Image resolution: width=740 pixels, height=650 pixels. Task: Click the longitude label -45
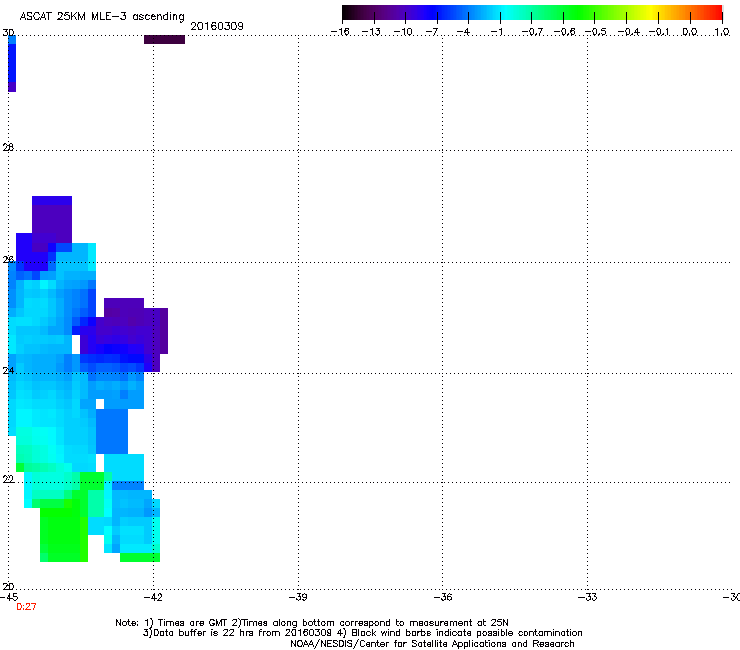pos(9,597)
